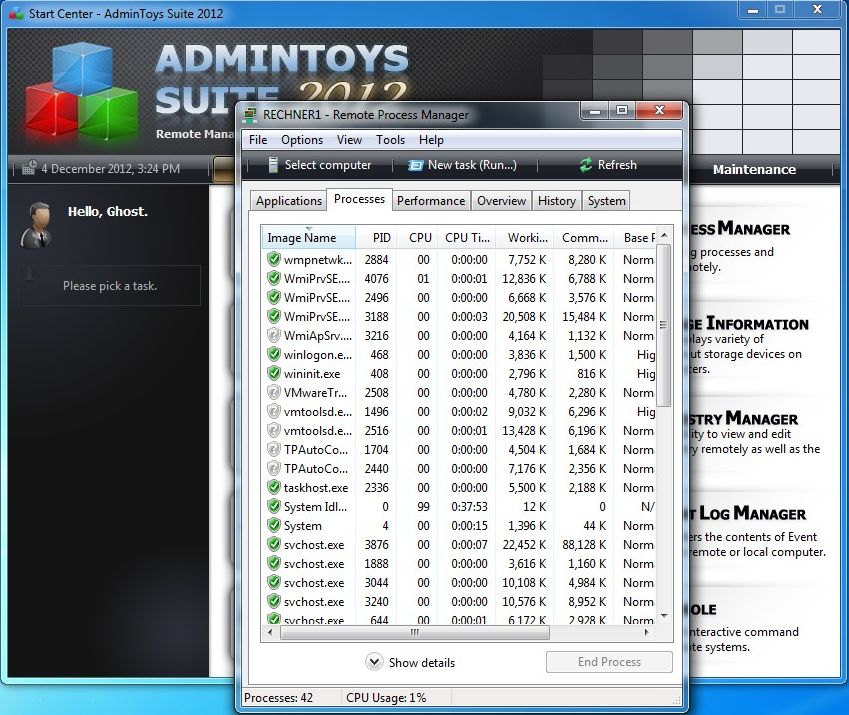Click the shield icon beside taskhost.exe
This screenshot has height=715, width=849.
pos(274,487)
